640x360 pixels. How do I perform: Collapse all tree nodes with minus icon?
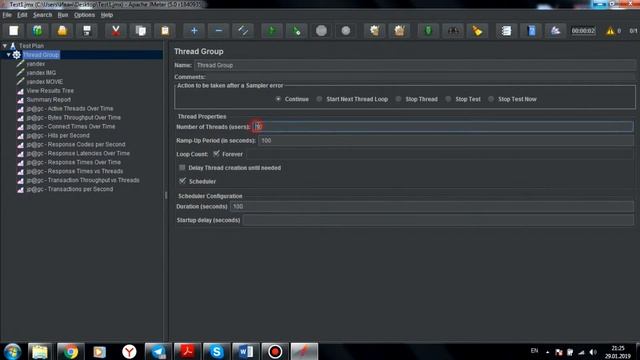click(x=219, y=31)
